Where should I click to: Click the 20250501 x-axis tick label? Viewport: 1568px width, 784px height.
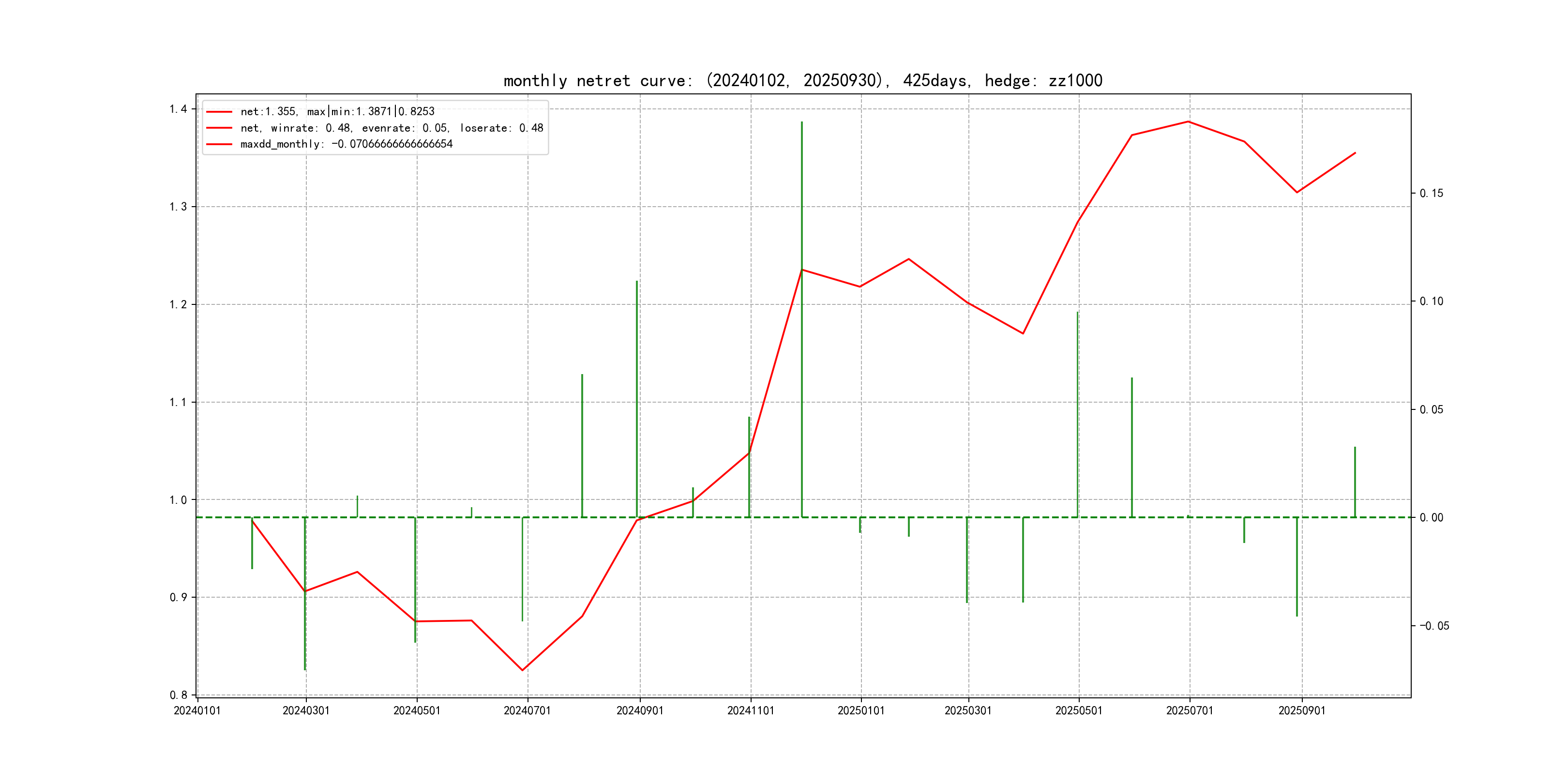[x=1079, y=710]
